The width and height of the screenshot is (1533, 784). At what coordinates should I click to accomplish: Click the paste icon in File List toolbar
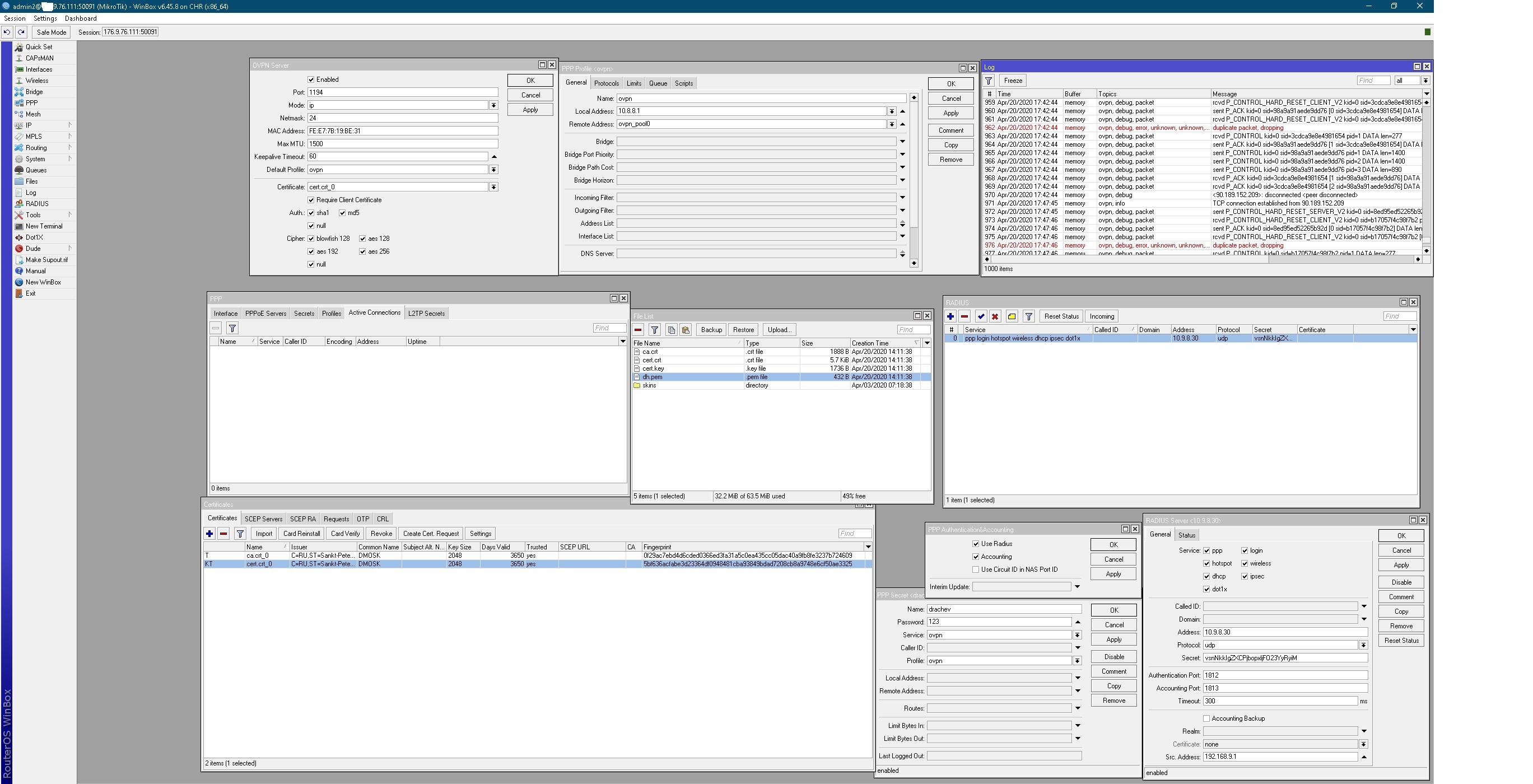pos(686,330)
